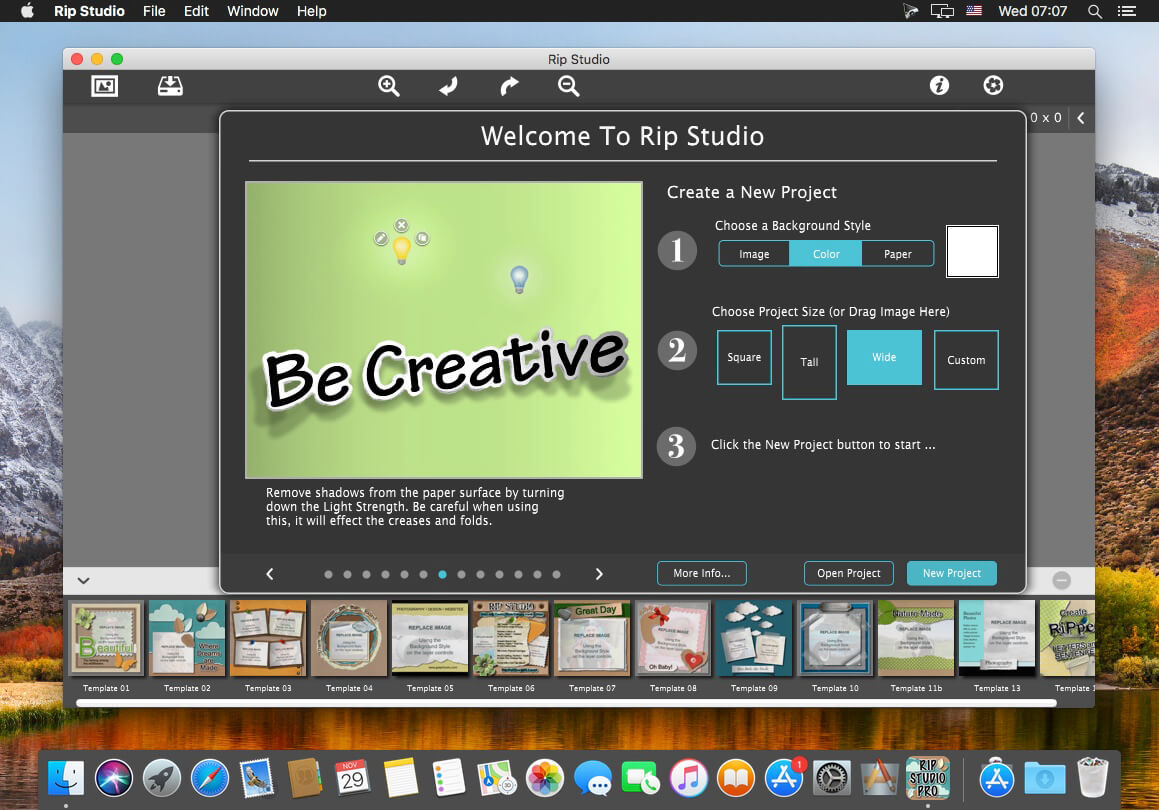Click the zoom in magnifier icon
Image resolution: width=1159 pixels, height=810 pixels.
coord(389,86)
